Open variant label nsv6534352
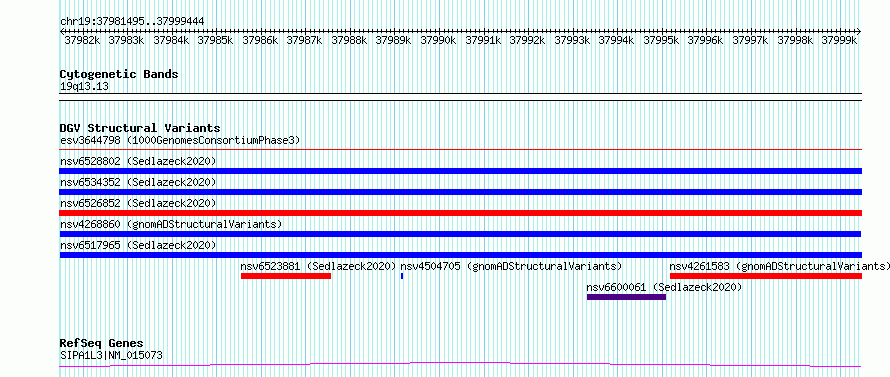 138,182
